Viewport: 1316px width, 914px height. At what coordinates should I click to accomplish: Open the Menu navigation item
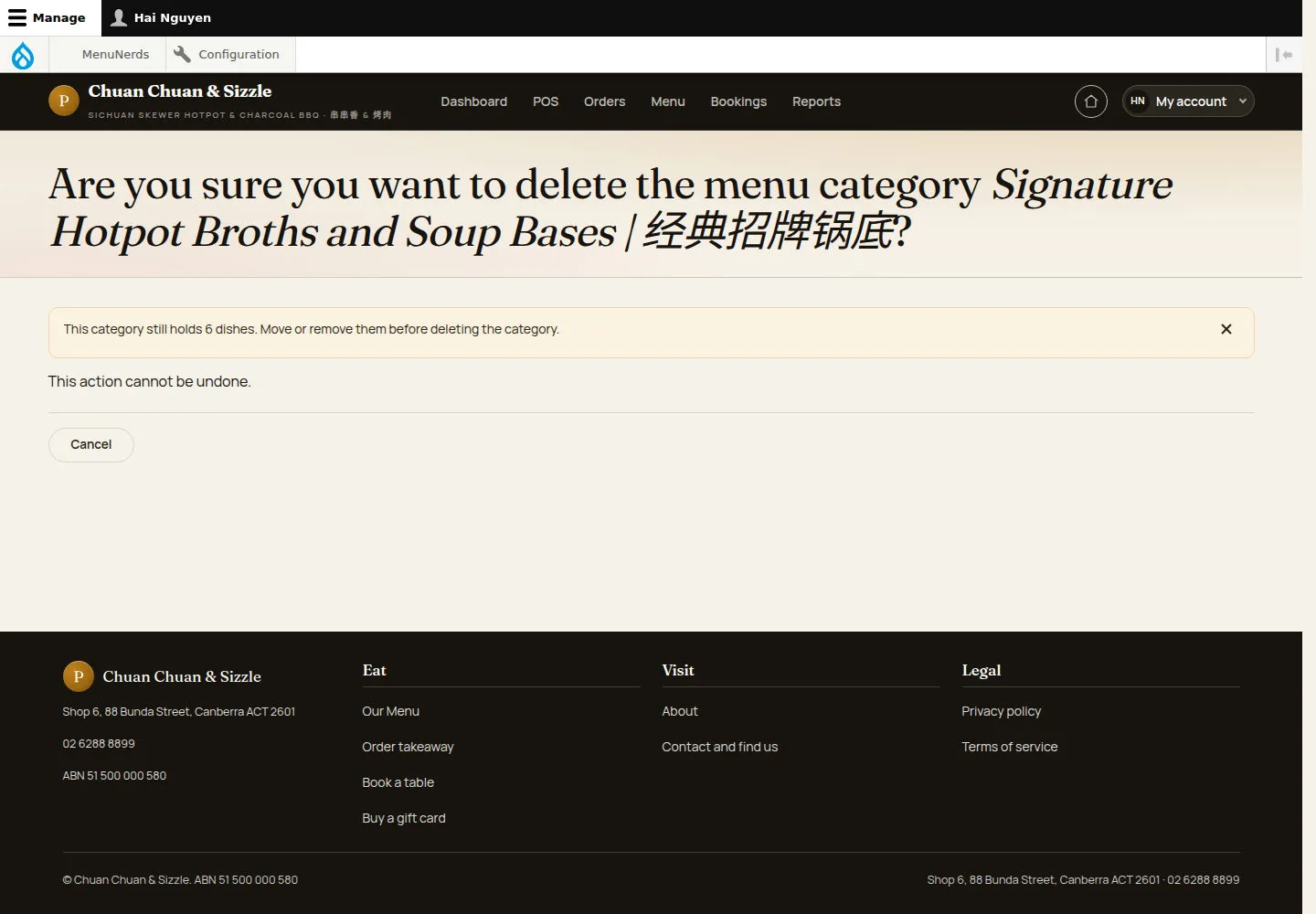click(x=668, y=101)
